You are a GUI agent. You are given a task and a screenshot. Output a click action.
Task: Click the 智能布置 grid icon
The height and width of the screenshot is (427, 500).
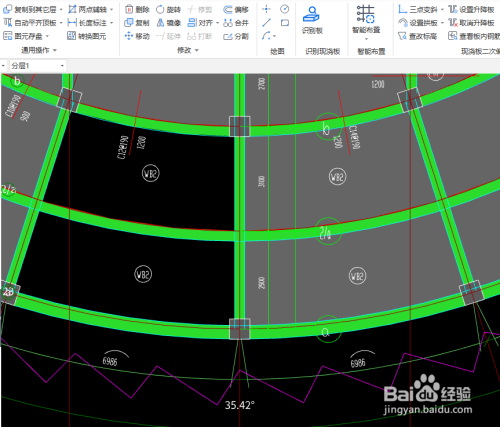366,14
